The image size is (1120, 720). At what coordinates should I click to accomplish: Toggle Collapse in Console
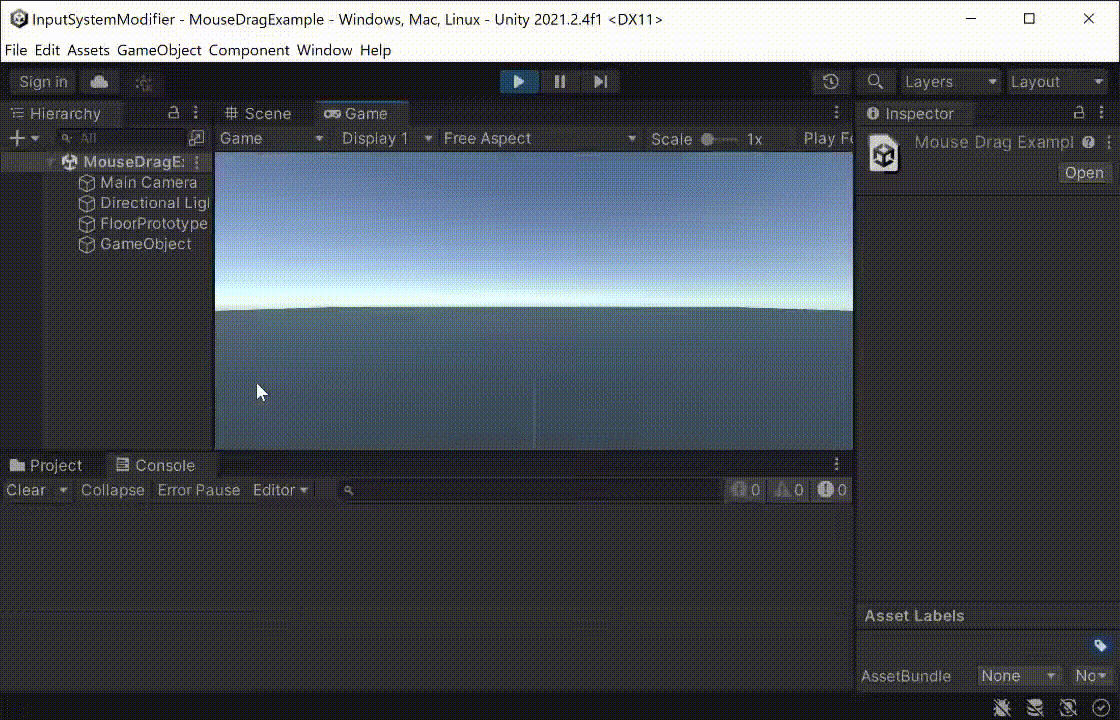(113, 490)
